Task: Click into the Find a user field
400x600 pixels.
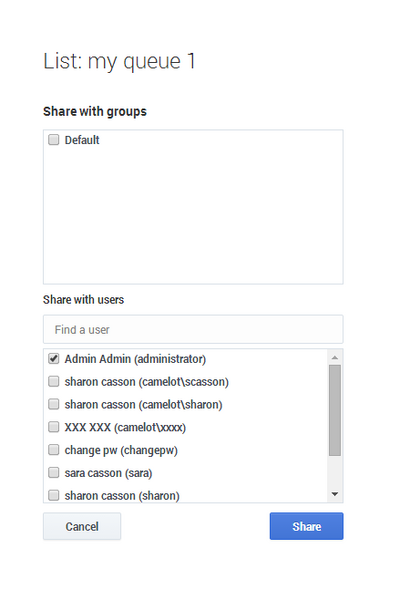Action: coord(193,329)
